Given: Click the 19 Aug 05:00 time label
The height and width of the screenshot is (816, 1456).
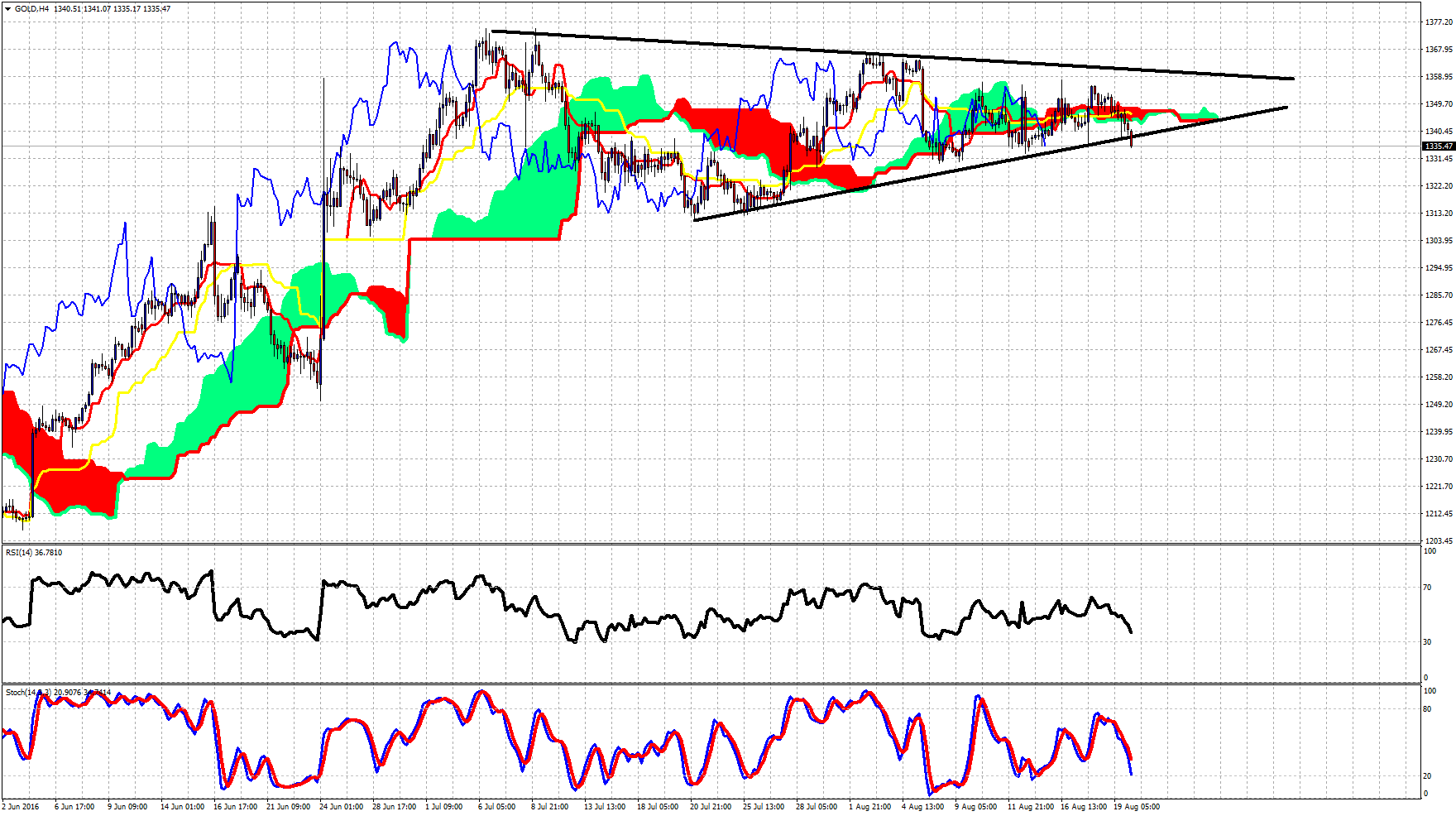Looking at the screenshot, I should (x=1137, y=807).
